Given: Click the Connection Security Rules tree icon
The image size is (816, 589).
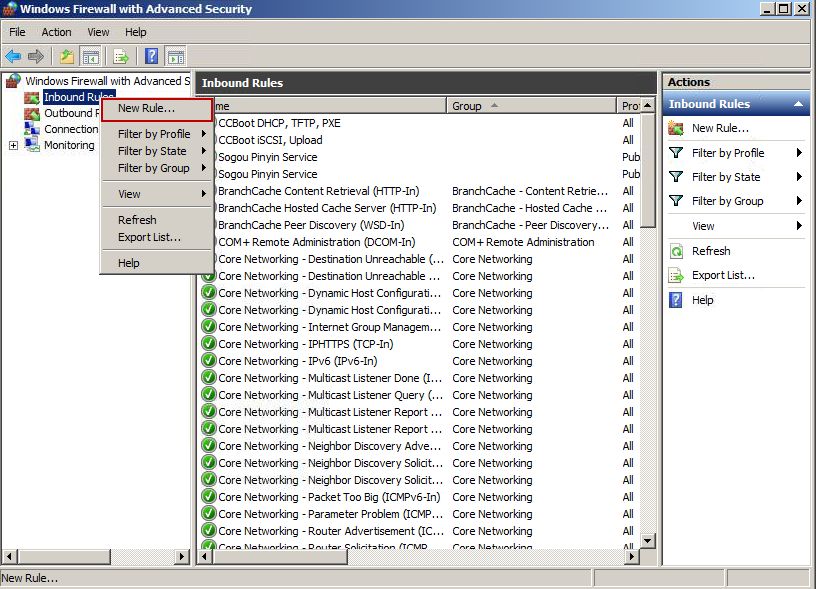Looking at the screenshot, I should [x=32, y=129].
